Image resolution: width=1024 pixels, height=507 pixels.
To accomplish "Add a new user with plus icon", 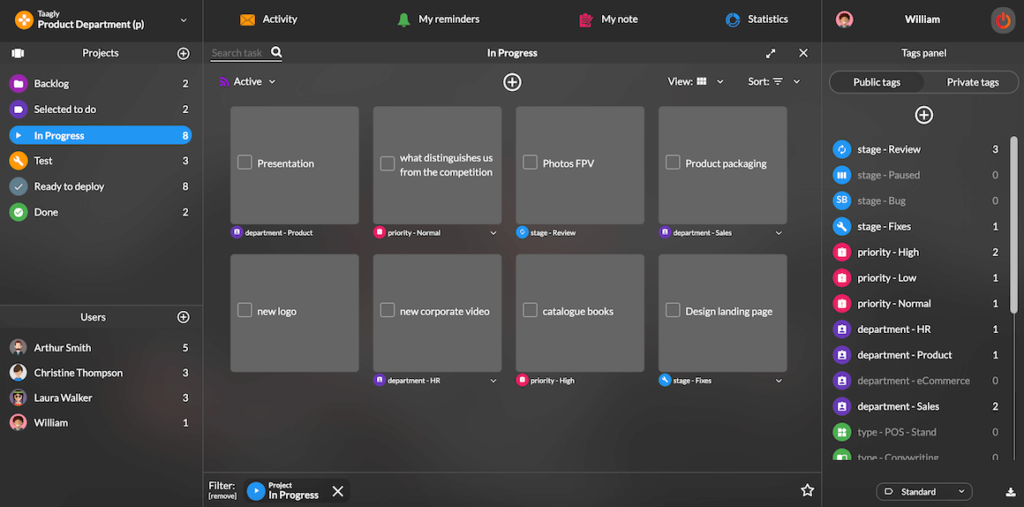I will pos(183,317).
